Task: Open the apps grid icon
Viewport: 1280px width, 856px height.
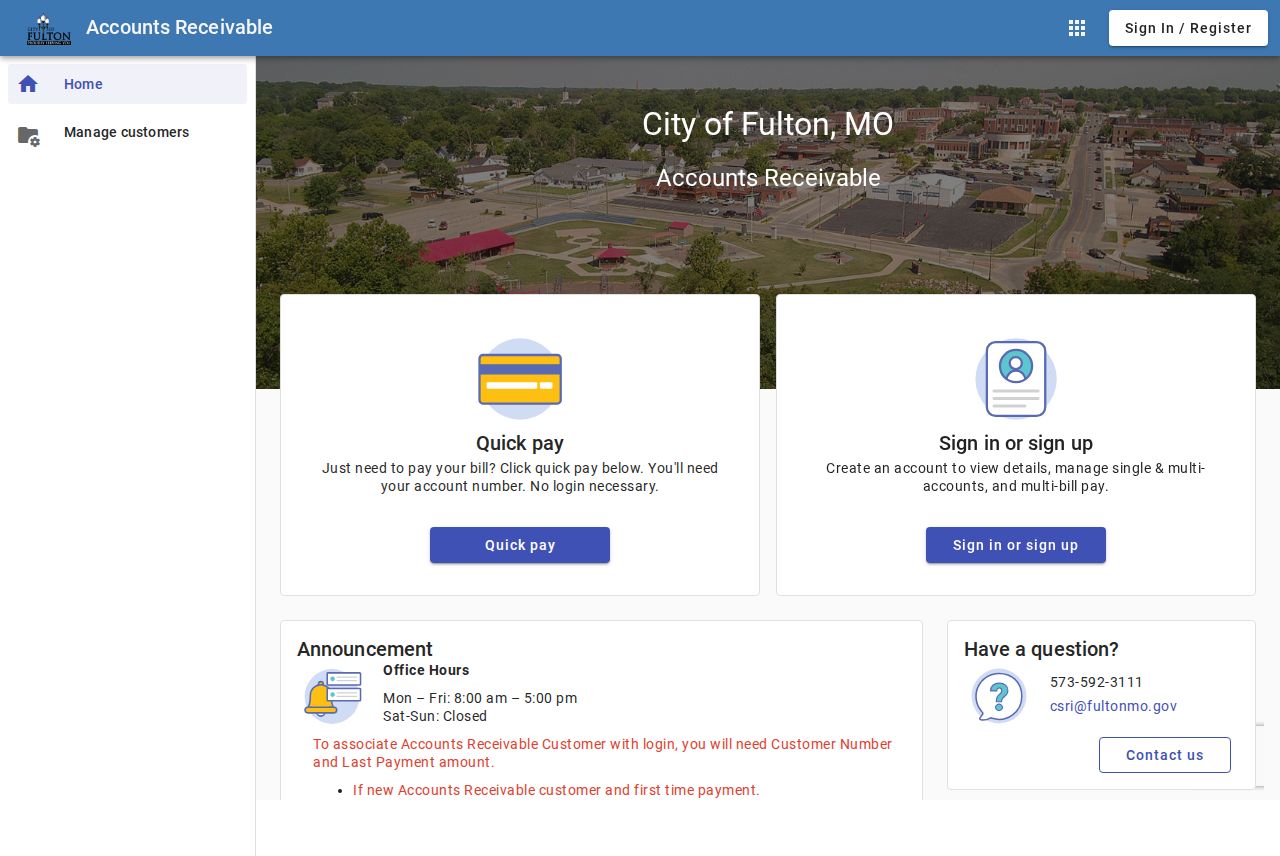Action: 1077,28
